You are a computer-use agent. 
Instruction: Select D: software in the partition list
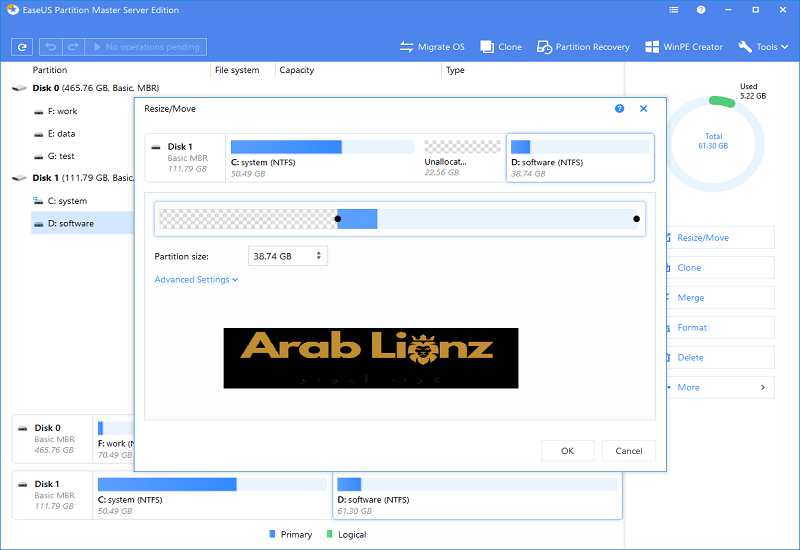[x=82, y=223]
